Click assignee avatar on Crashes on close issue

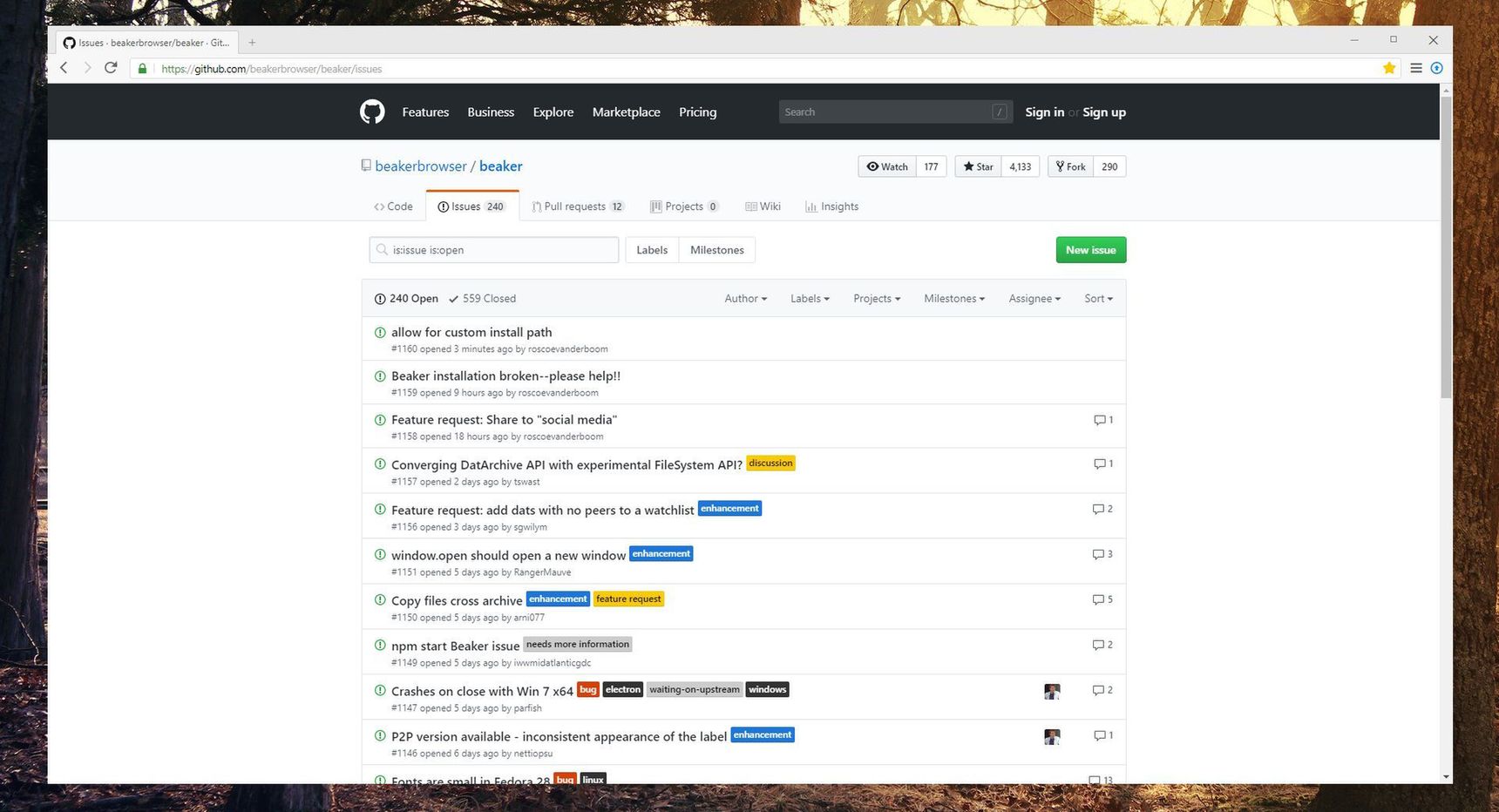[1052, 692]
